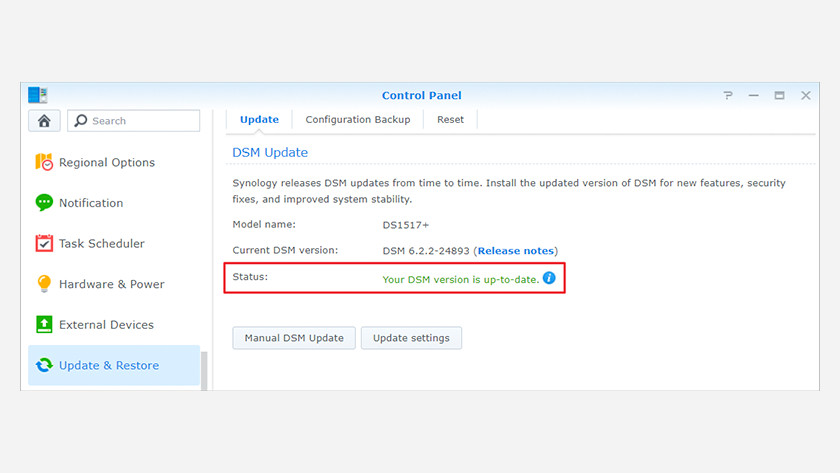Click the 'Control Panel' window title

(422, 95)
